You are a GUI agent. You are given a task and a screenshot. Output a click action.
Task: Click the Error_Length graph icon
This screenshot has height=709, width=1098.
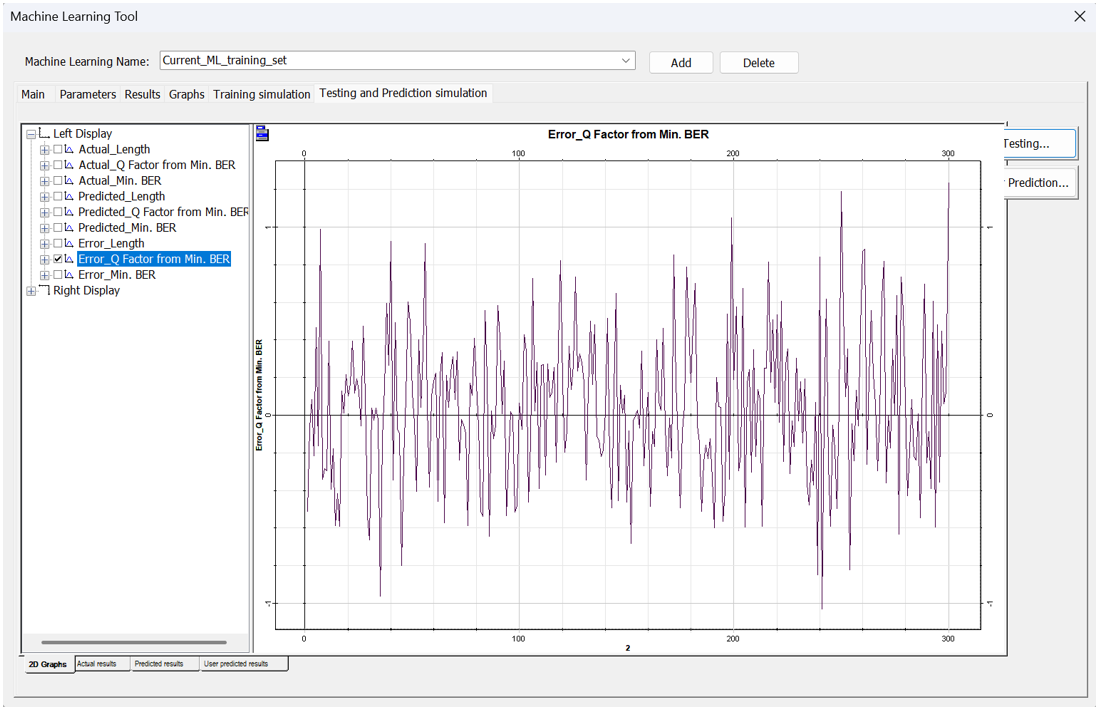coord(70,244)
